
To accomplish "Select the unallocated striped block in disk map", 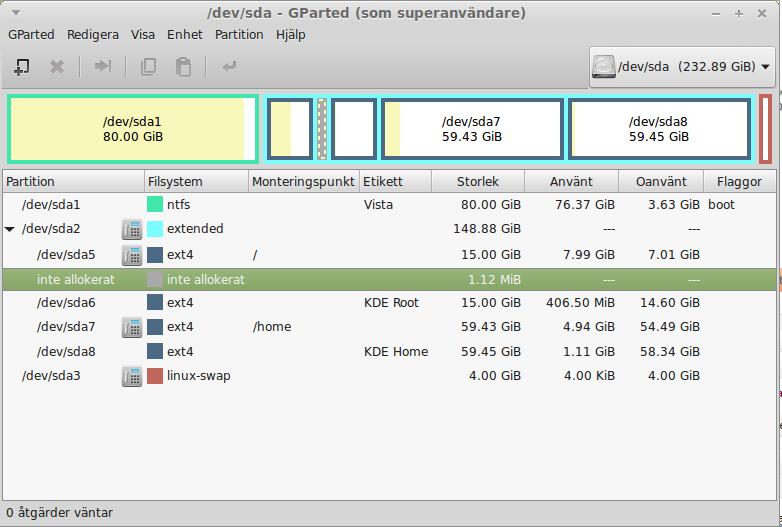I will coord(322,129).
